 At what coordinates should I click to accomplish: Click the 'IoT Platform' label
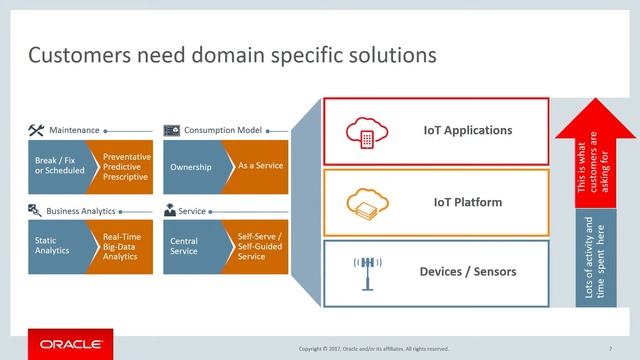468,202
